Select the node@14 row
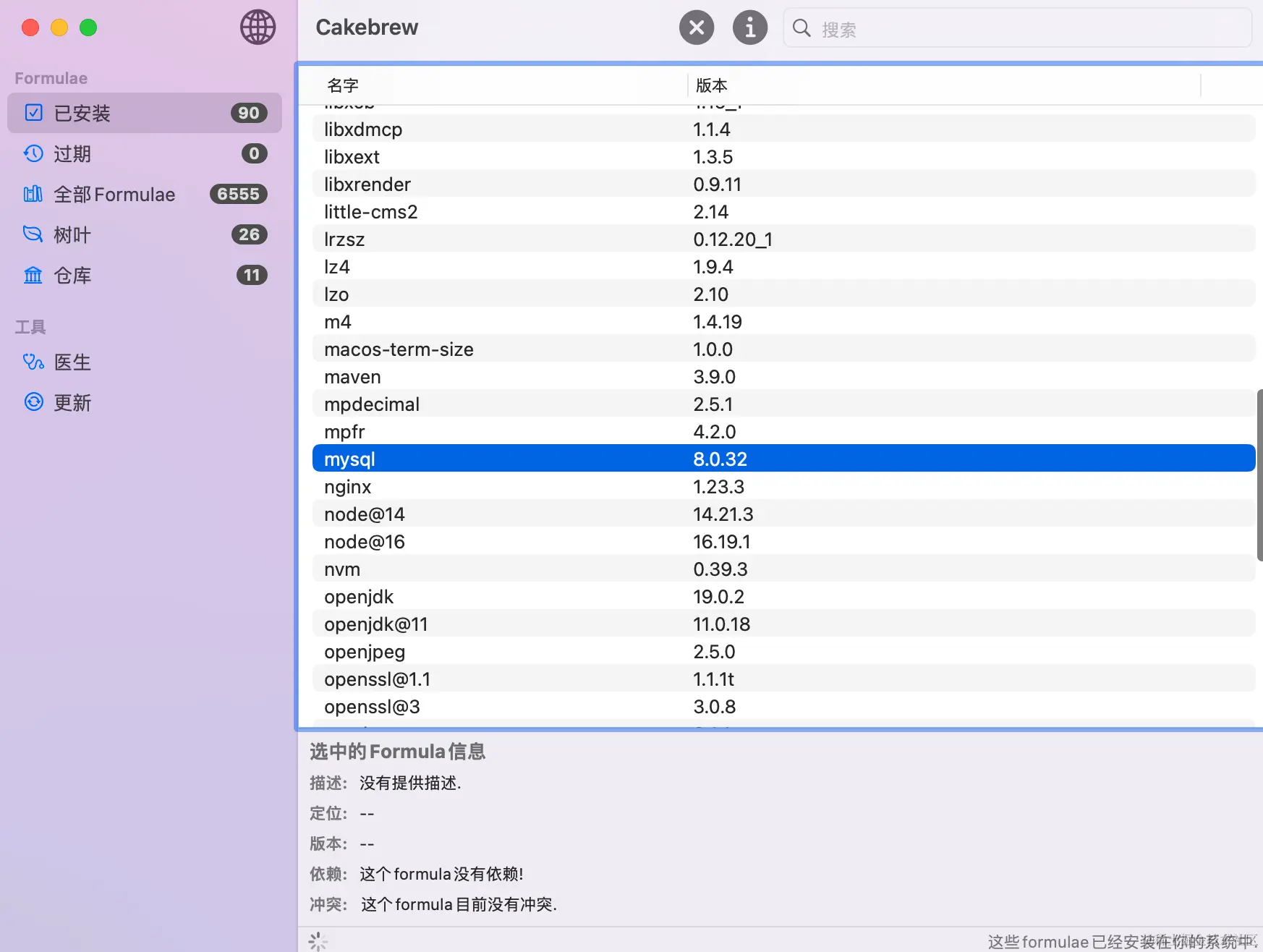1263x952 pixels. 784,514
